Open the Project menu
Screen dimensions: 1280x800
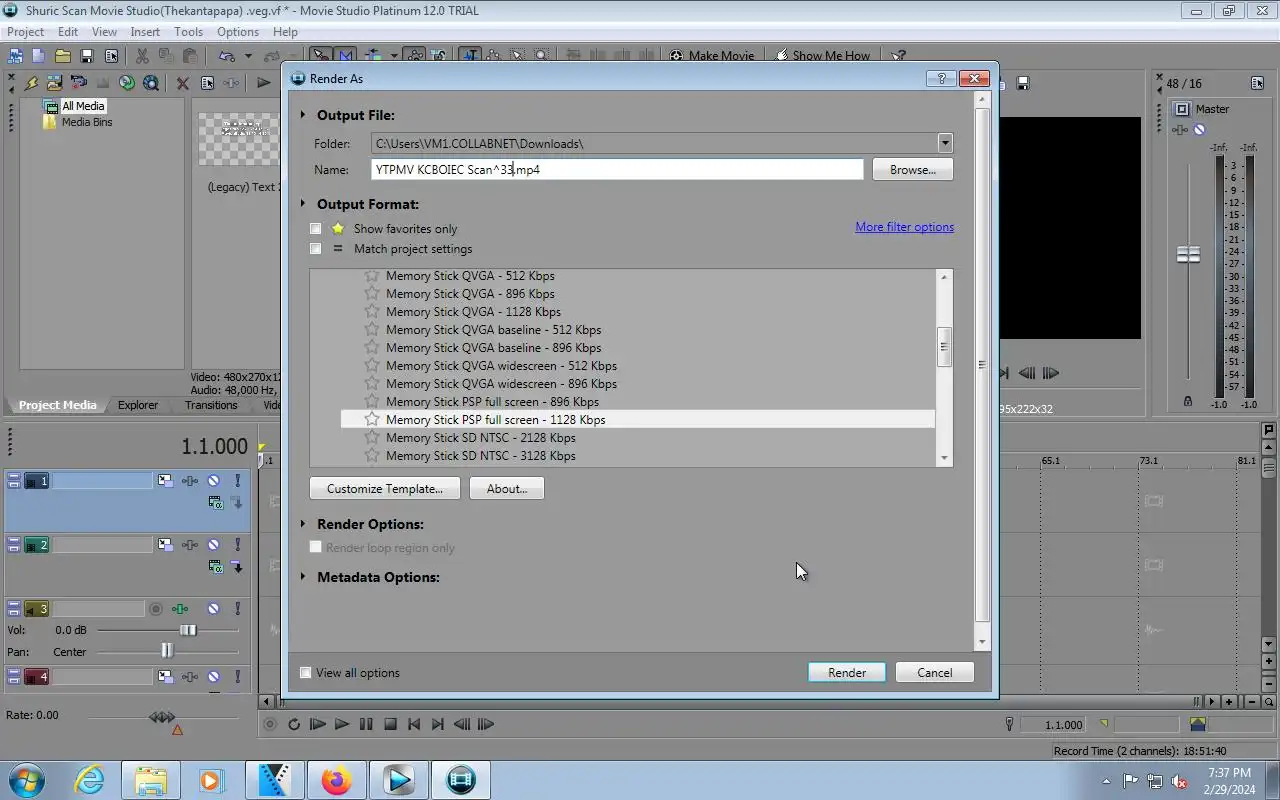click(x=26, y=32)
